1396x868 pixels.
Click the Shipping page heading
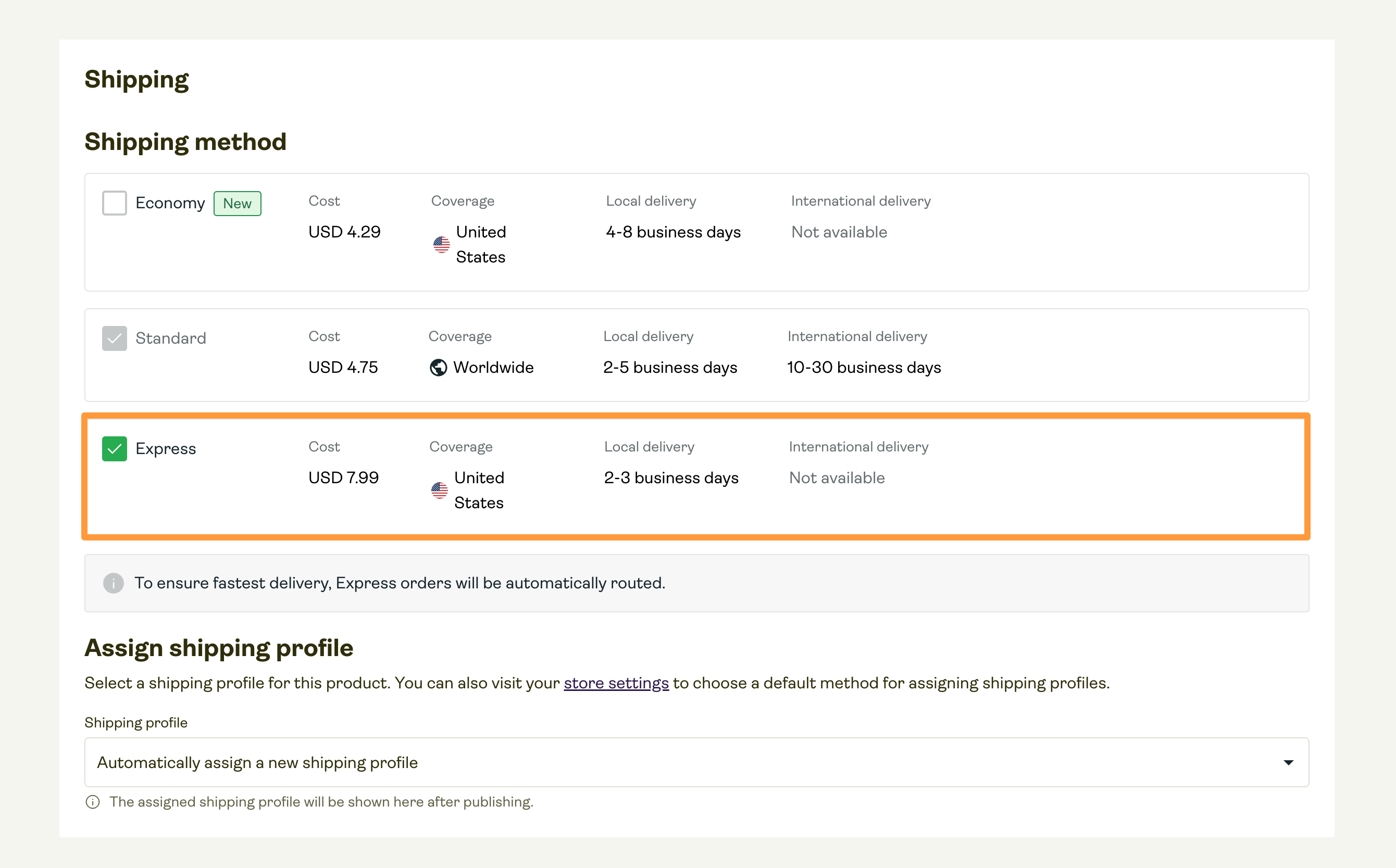[136, 79]
